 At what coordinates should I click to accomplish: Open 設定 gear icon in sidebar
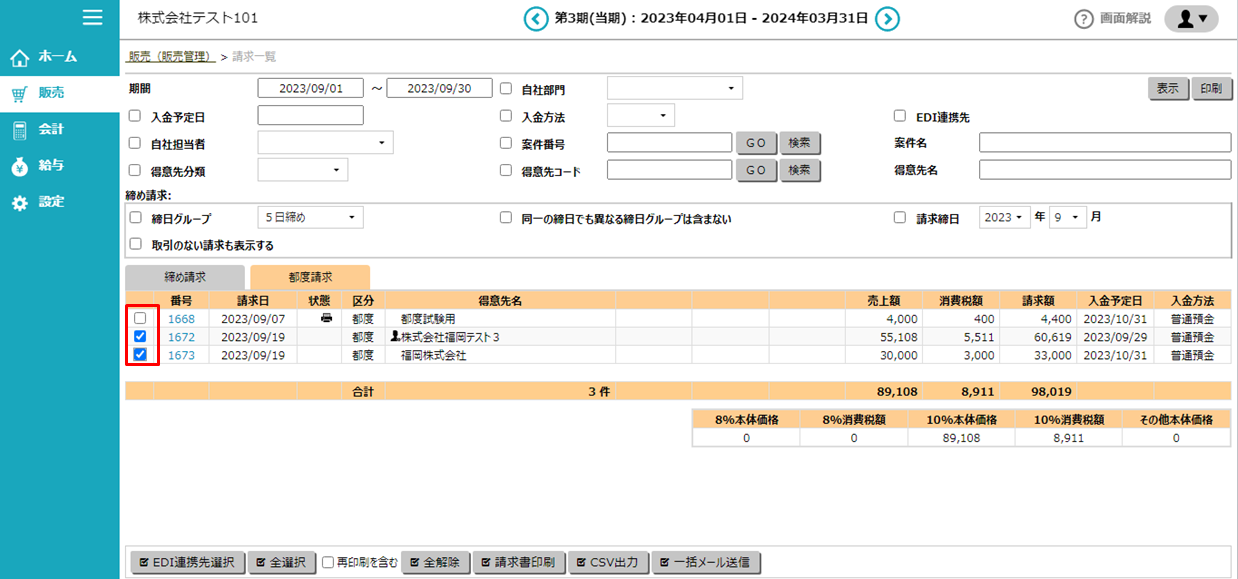[x=19, y=203]
